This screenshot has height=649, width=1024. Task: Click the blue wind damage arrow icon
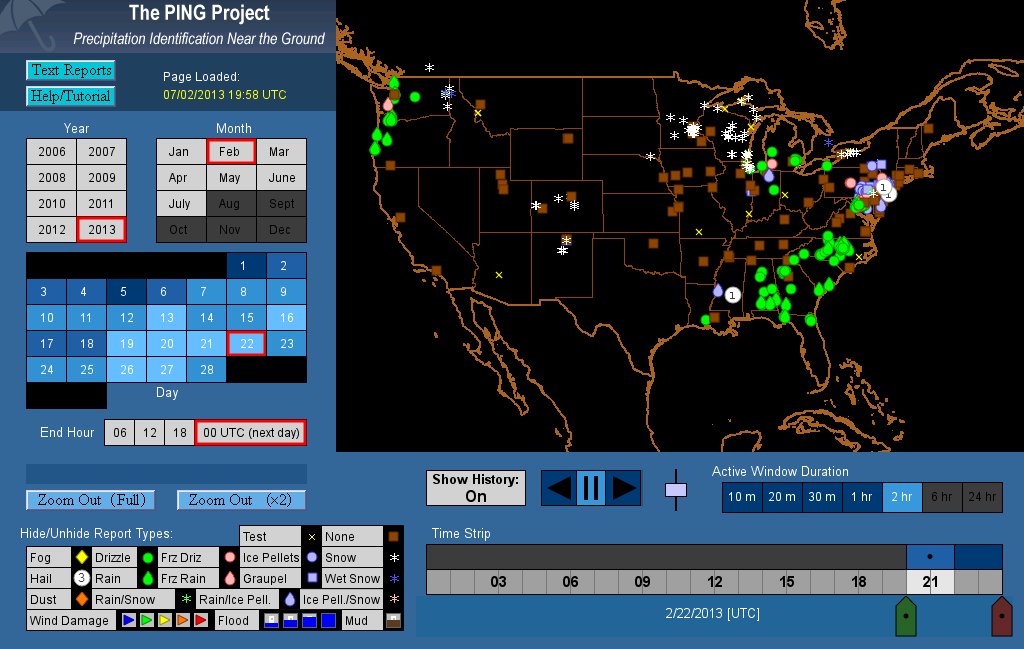[x=128, y=621]
